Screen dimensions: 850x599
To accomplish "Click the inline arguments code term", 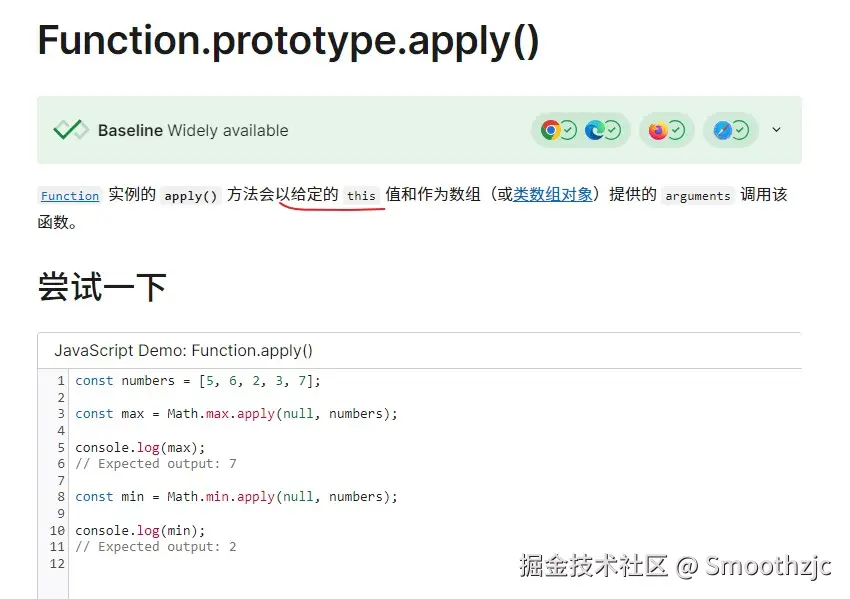I will coord(697,196).
